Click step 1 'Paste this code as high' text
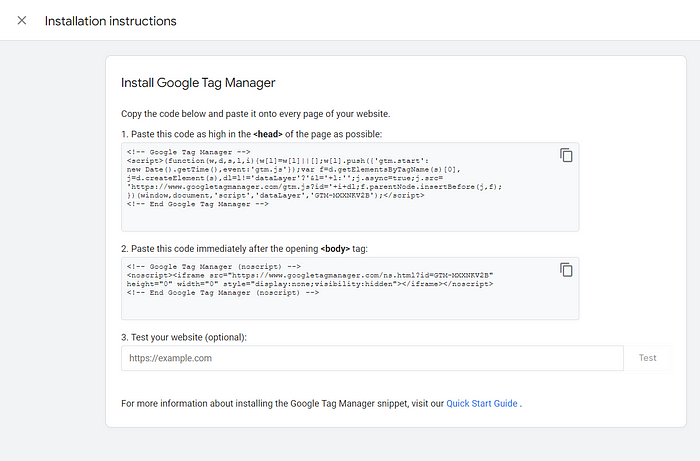The width and height of the screenshot is (700, 461). 178,134
